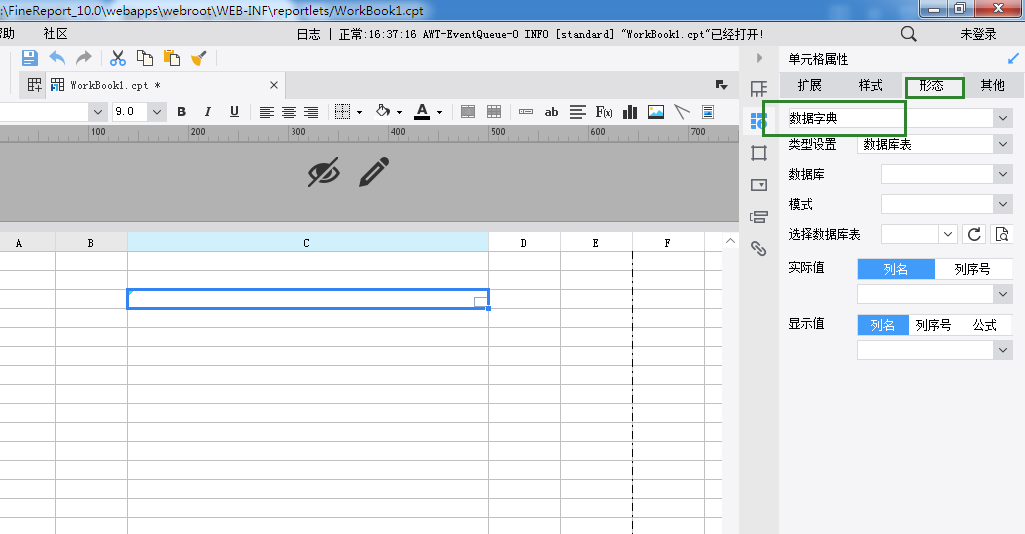Open the 日志 log viewer
1025x534 pixels.
coord(309,34)
